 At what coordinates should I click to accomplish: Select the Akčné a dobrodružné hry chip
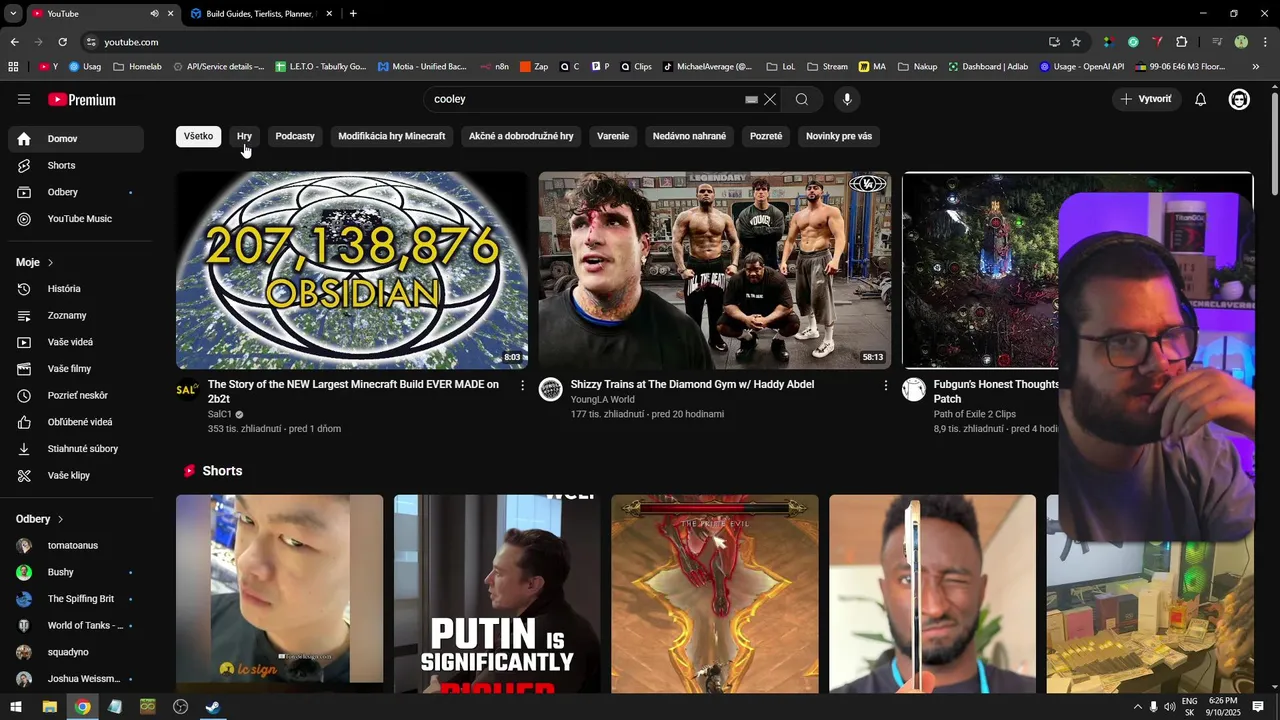pos(521,136)
